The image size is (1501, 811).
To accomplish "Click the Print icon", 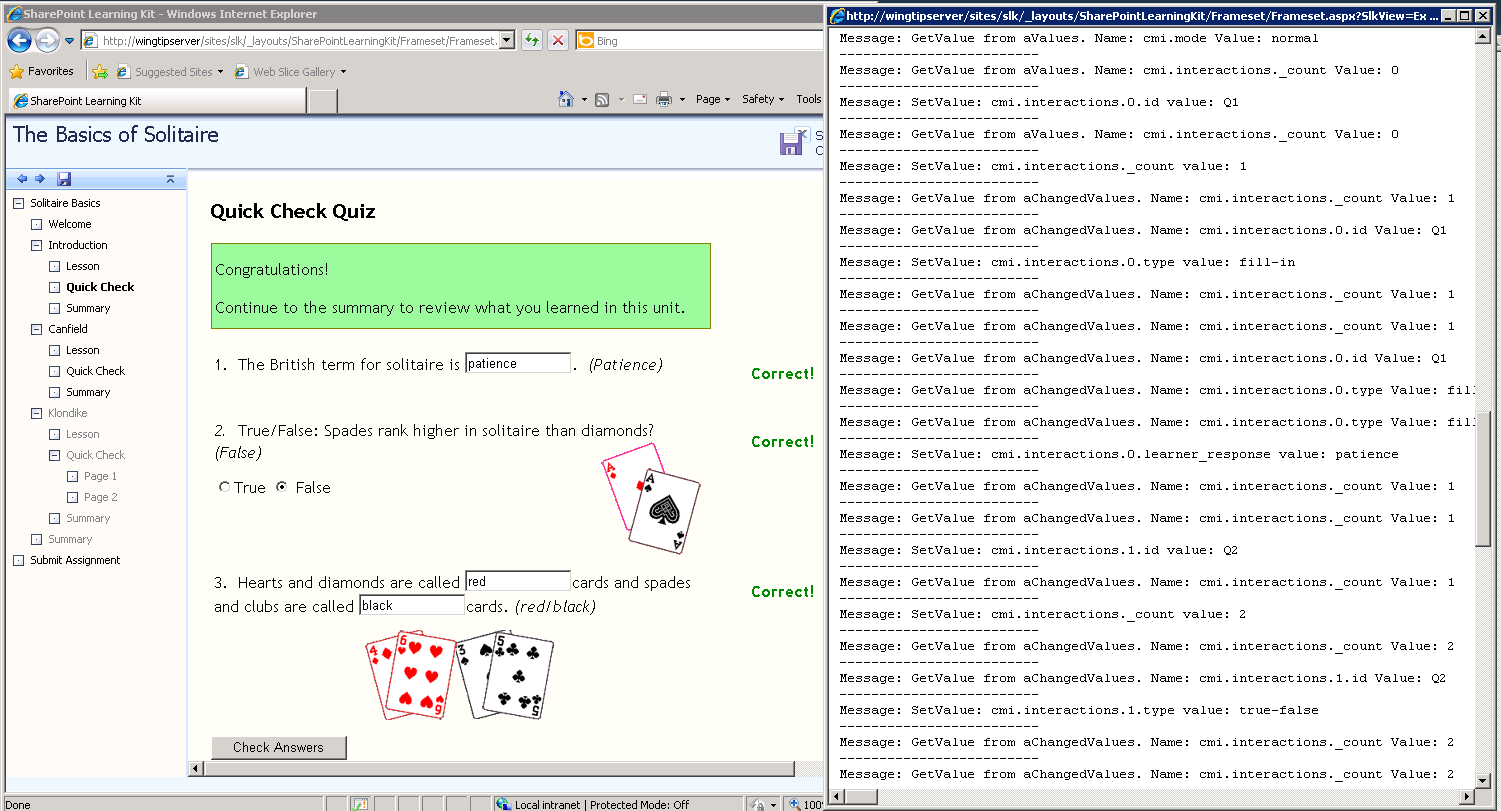I will point(663,99).
